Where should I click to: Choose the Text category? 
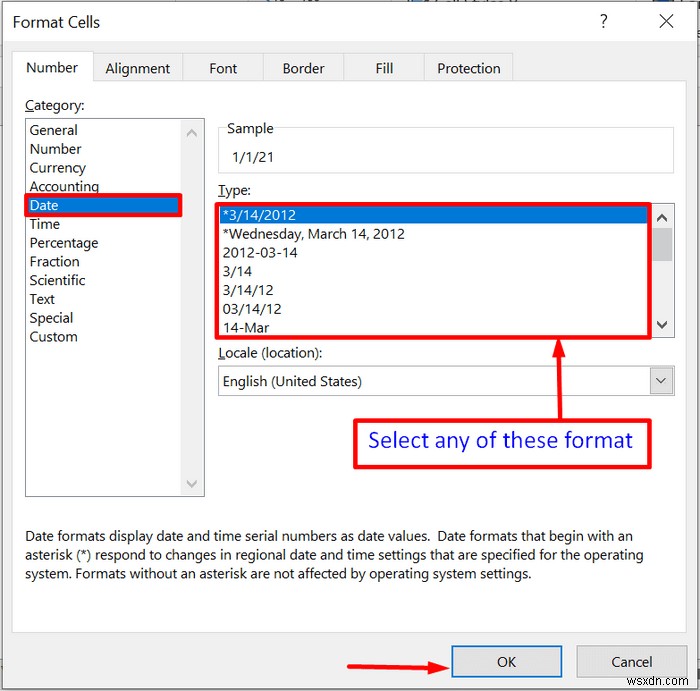[104, 299]
